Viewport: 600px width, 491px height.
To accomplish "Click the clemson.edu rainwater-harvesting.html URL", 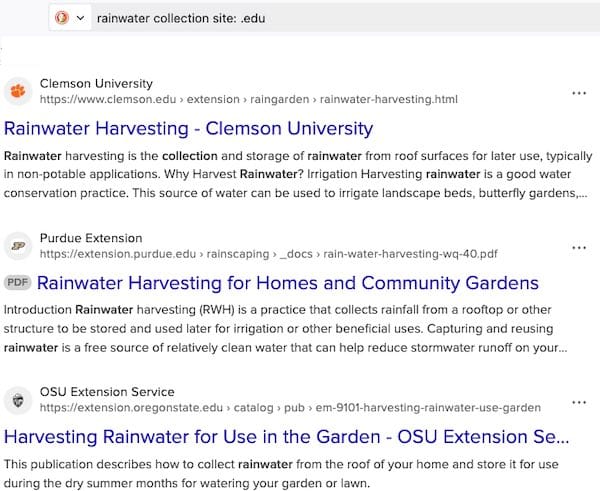I will pos(248,100).
